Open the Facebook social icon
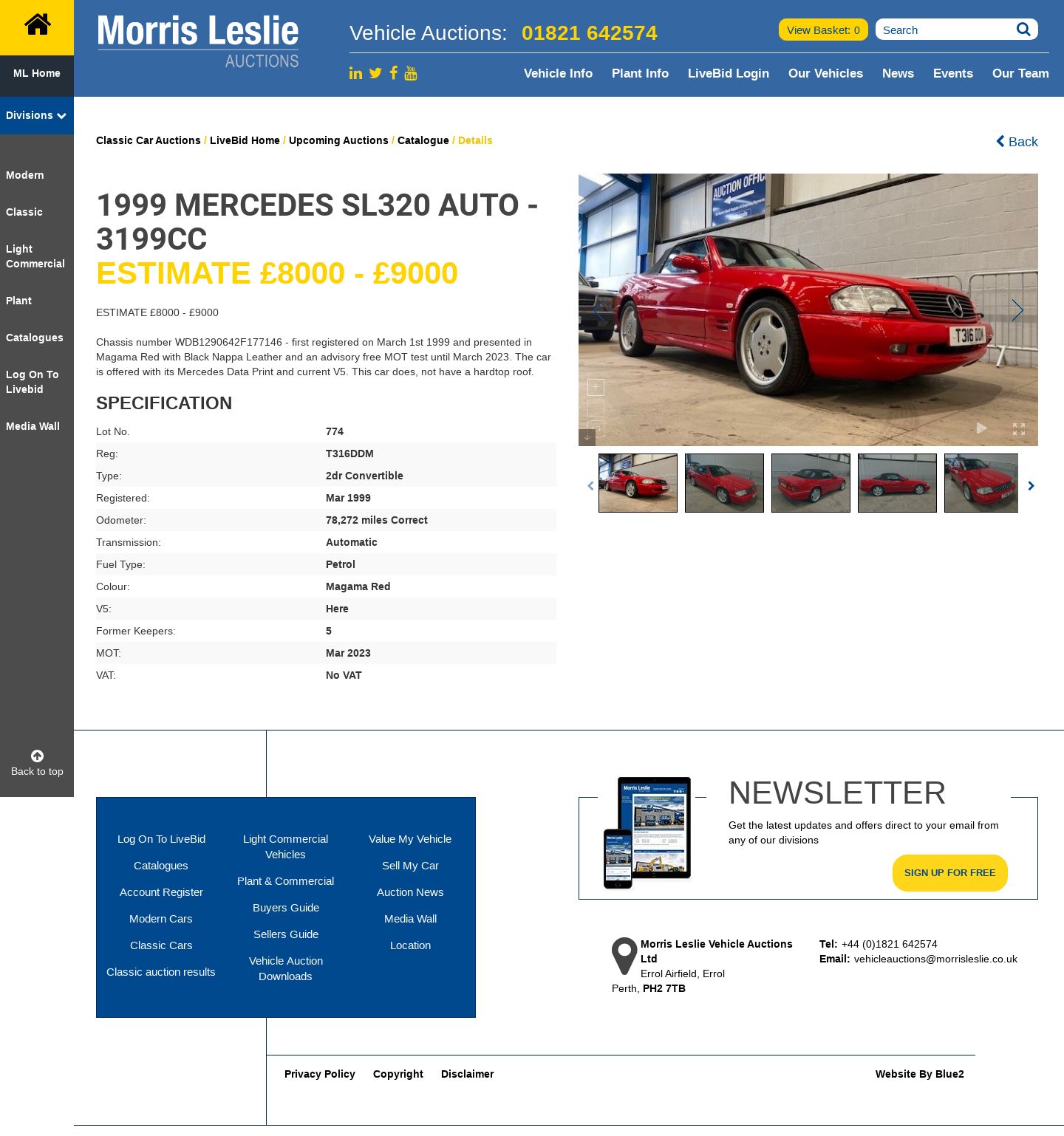1064x1136 pixels. tap(394, 72)
